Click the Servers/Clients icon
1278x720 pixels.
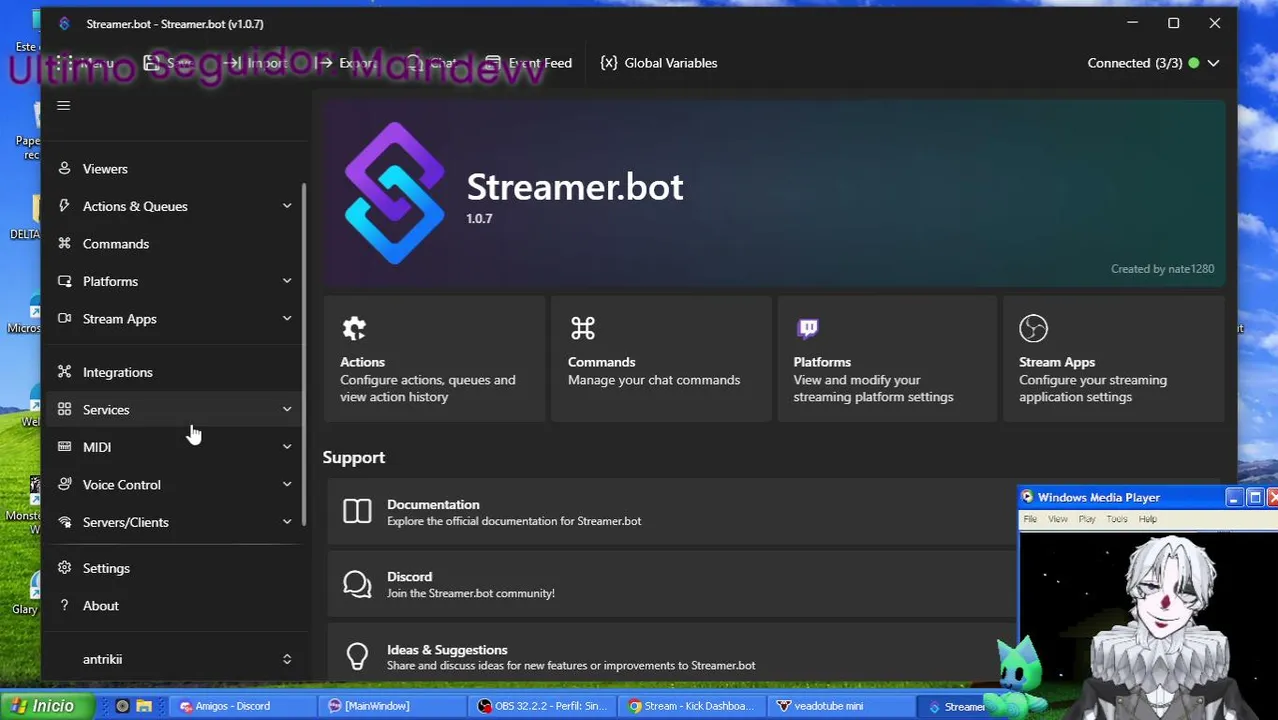coord(64,522)
